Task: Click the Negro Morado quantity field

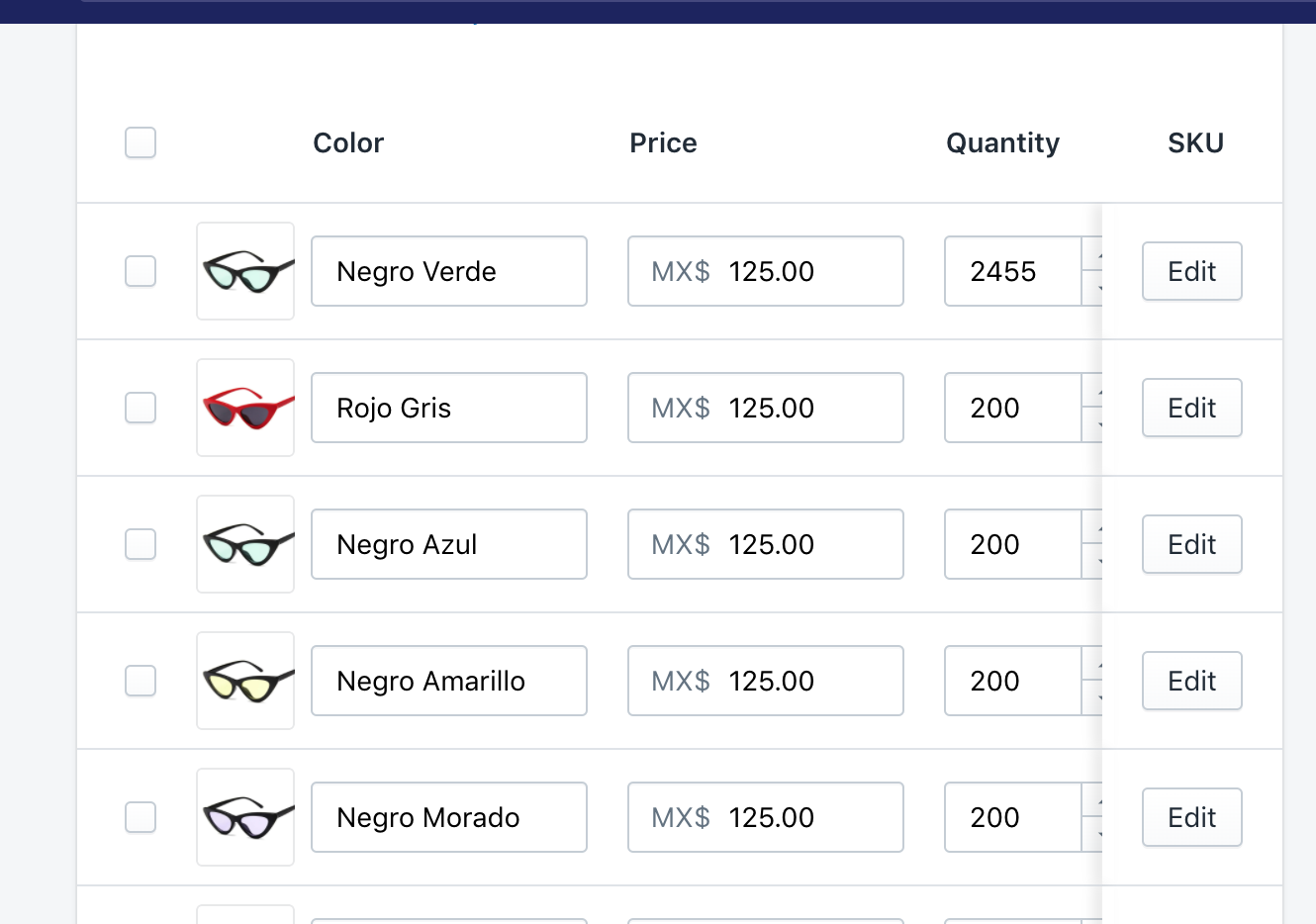Action: (x=1011, y=817)
